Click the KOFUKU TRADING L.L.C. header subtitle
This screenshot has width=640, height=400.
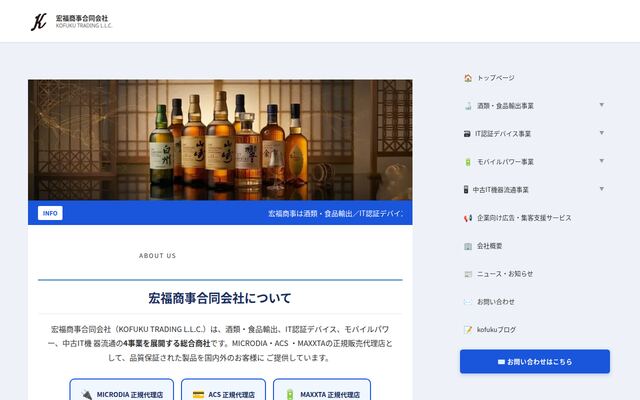click(x=84, y=26)
